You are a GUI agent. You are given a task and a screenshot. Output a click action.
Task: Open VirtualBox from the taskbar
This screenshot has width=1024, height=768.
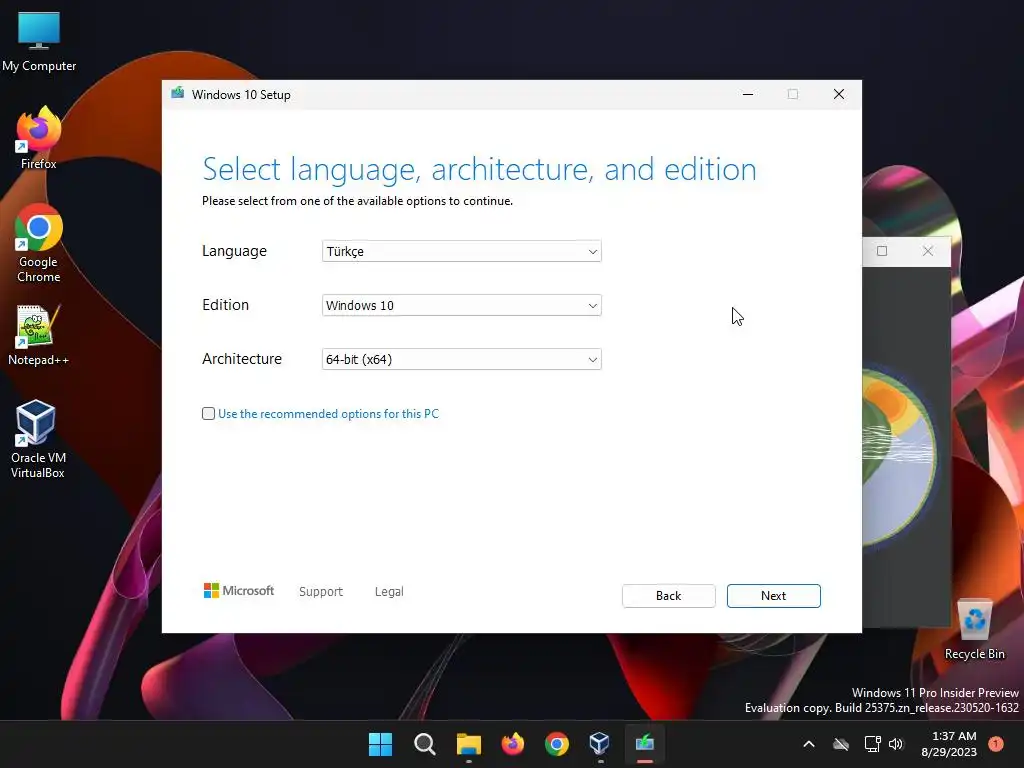click(x=600, y=744)
